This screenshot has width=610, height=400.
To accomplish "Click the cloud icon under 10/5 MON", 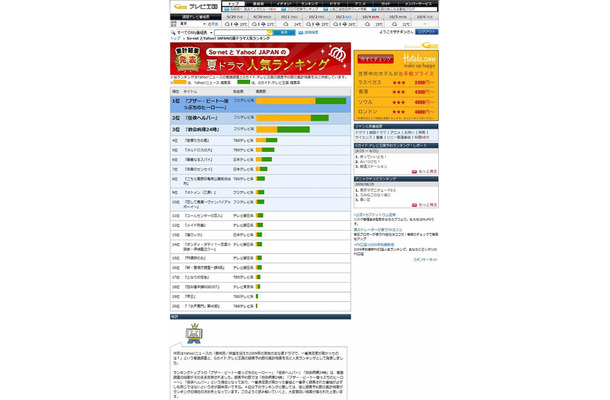I will pos(394,24).
